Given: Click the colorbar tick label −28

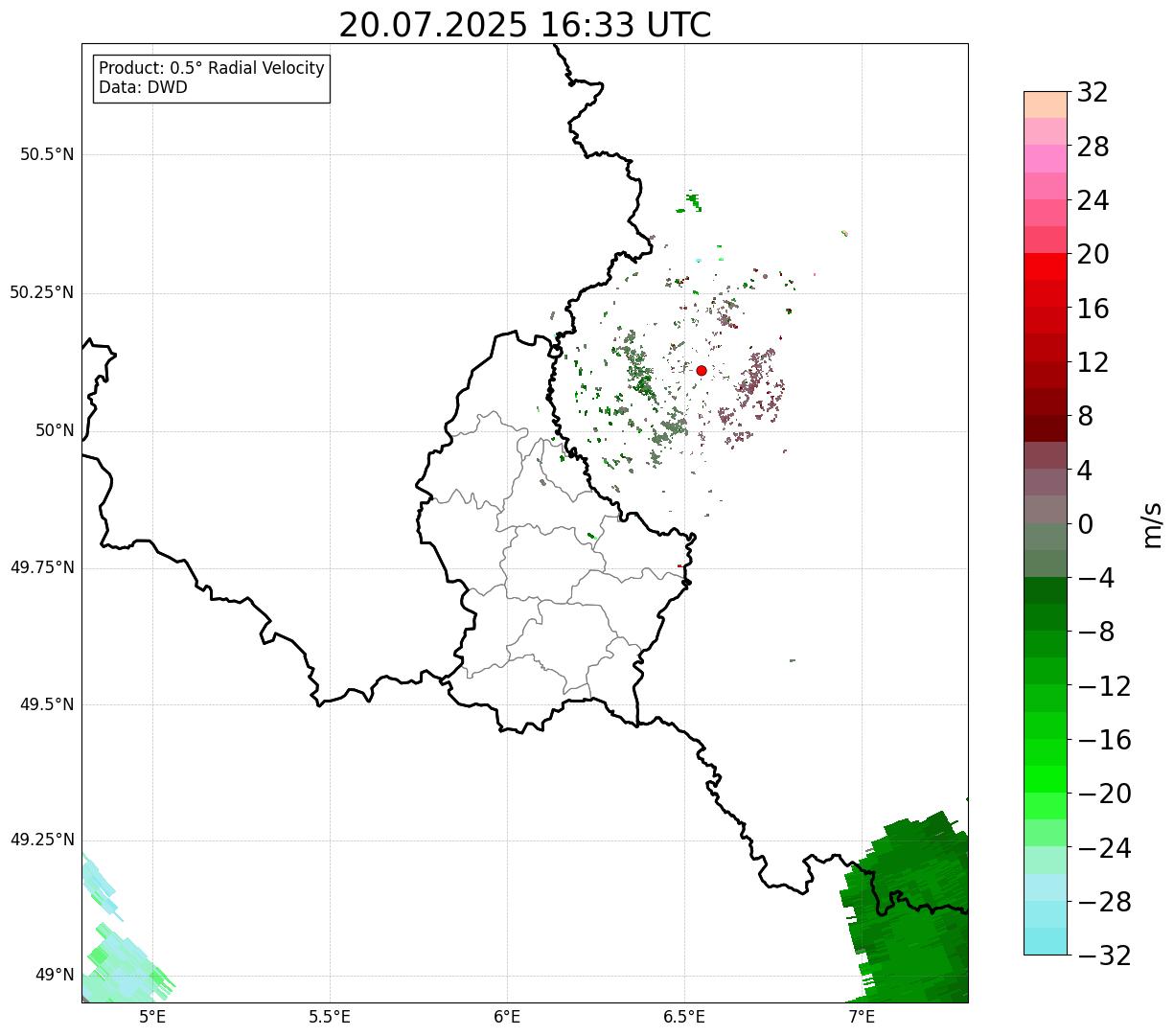Looking at the screenshot, I should tap(1104, 902).
